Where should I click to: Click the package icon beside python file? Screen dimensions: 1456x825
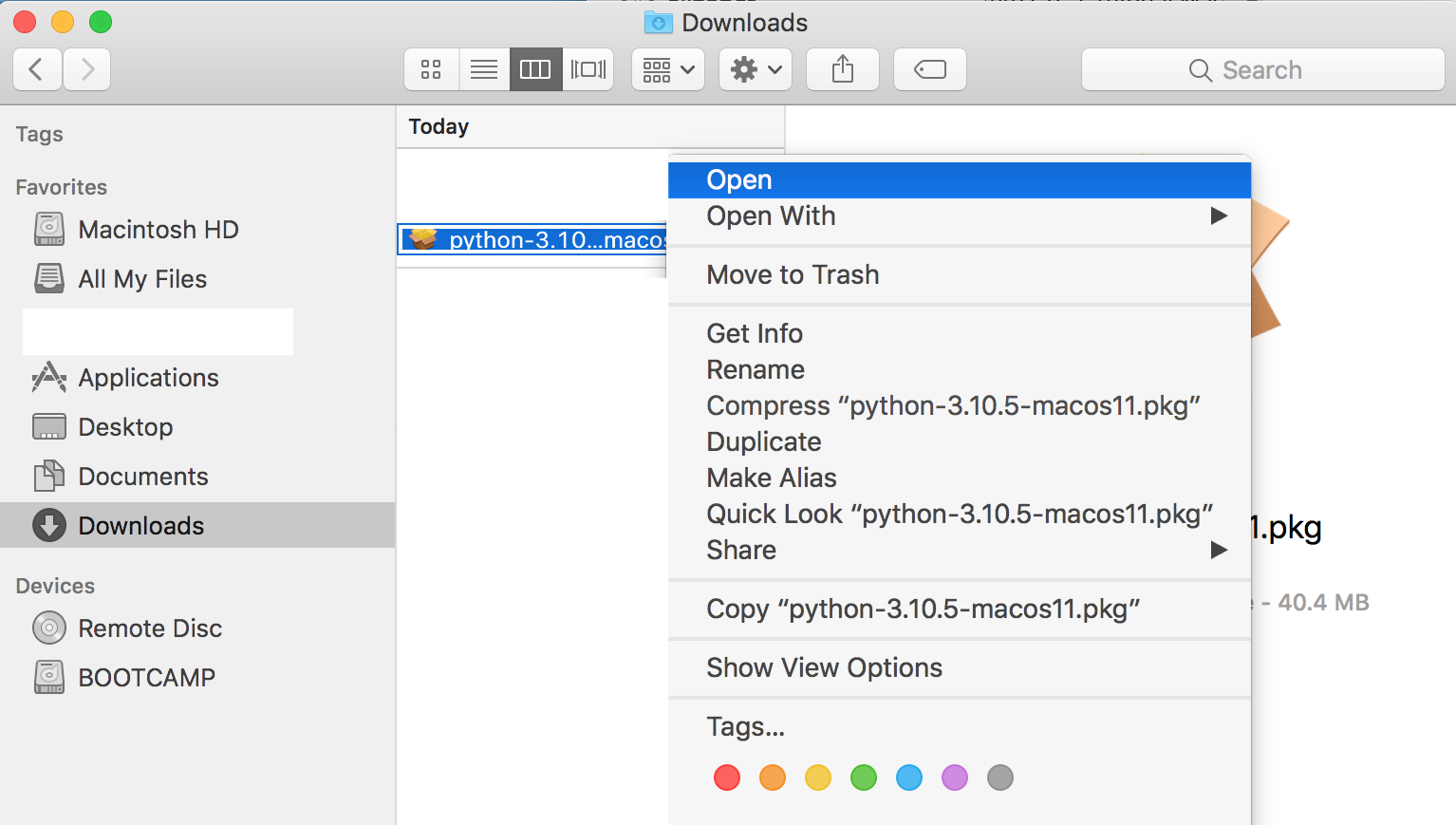click(423, 239)
